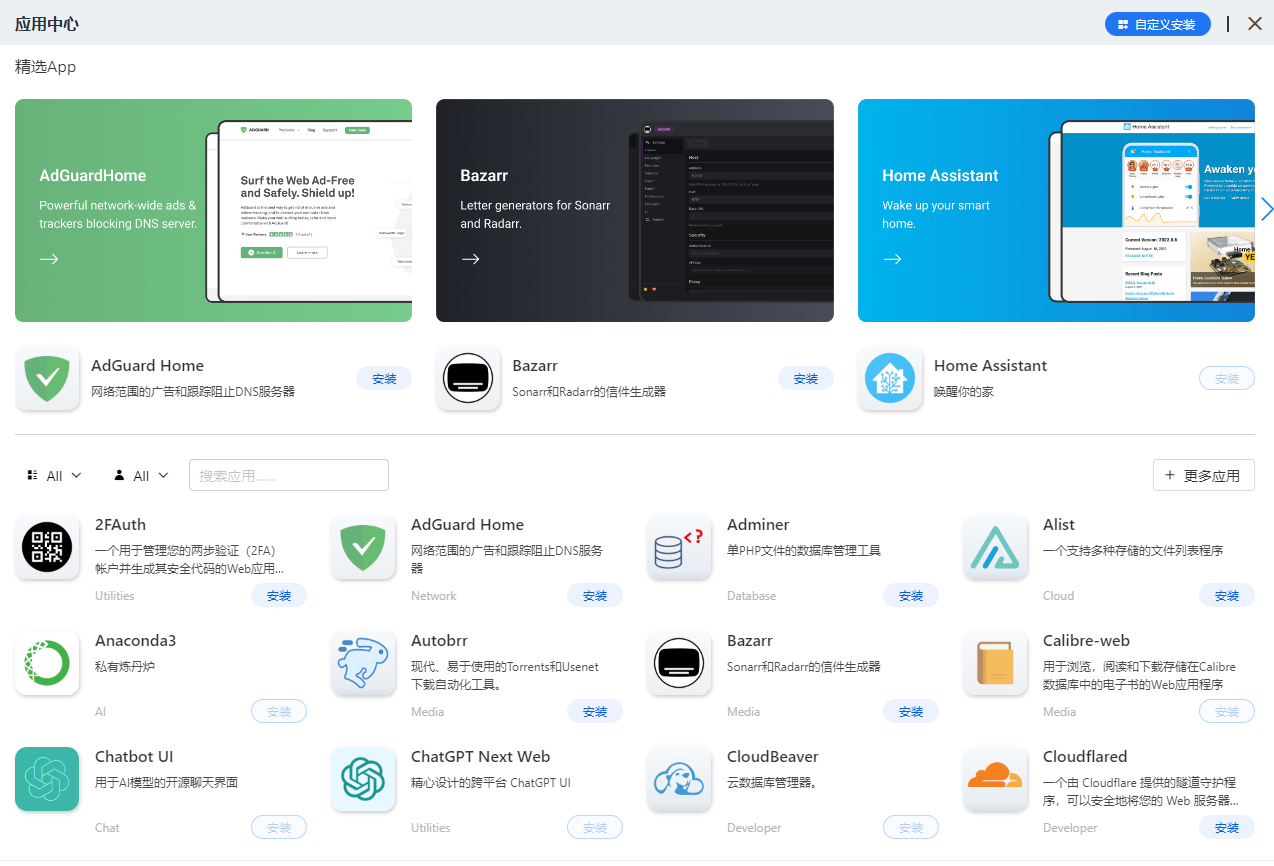Image resolution: width=1274 pixels, height=866 pixels.
Task: Click the Anaconda3 install button
Action: pos(279,711)
